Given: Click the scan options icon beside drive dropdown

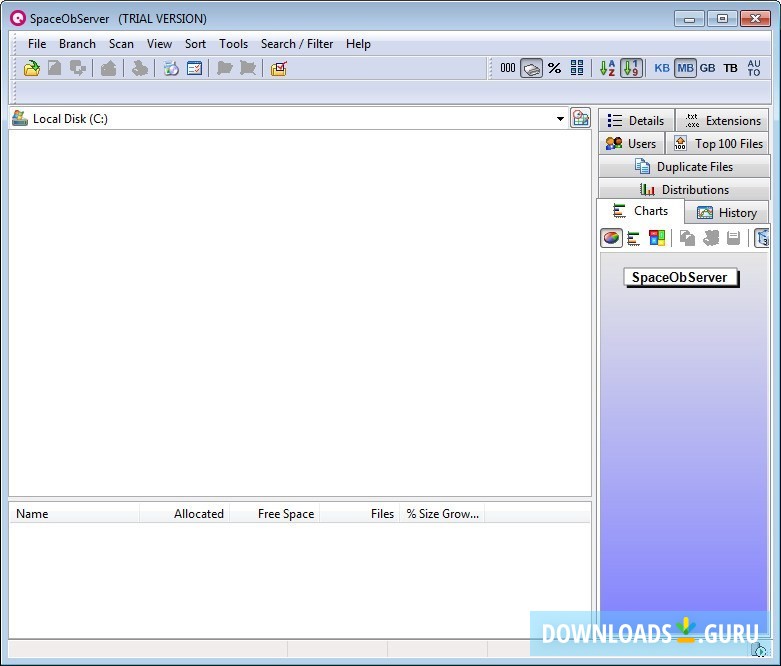Looking at the screenshot, I should 580,119.
